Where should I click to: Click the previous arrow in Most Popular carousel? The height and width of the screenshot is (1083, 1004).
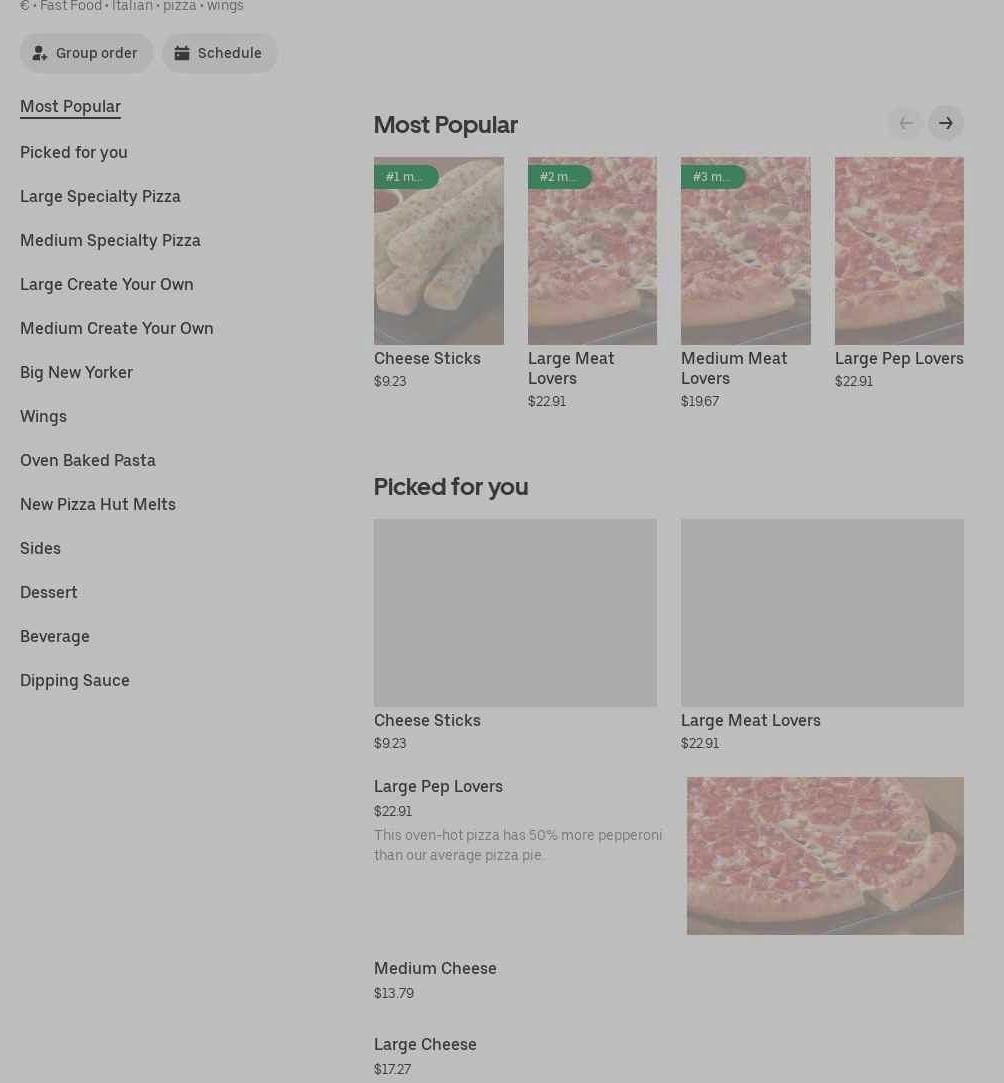(x=906, y=123)
